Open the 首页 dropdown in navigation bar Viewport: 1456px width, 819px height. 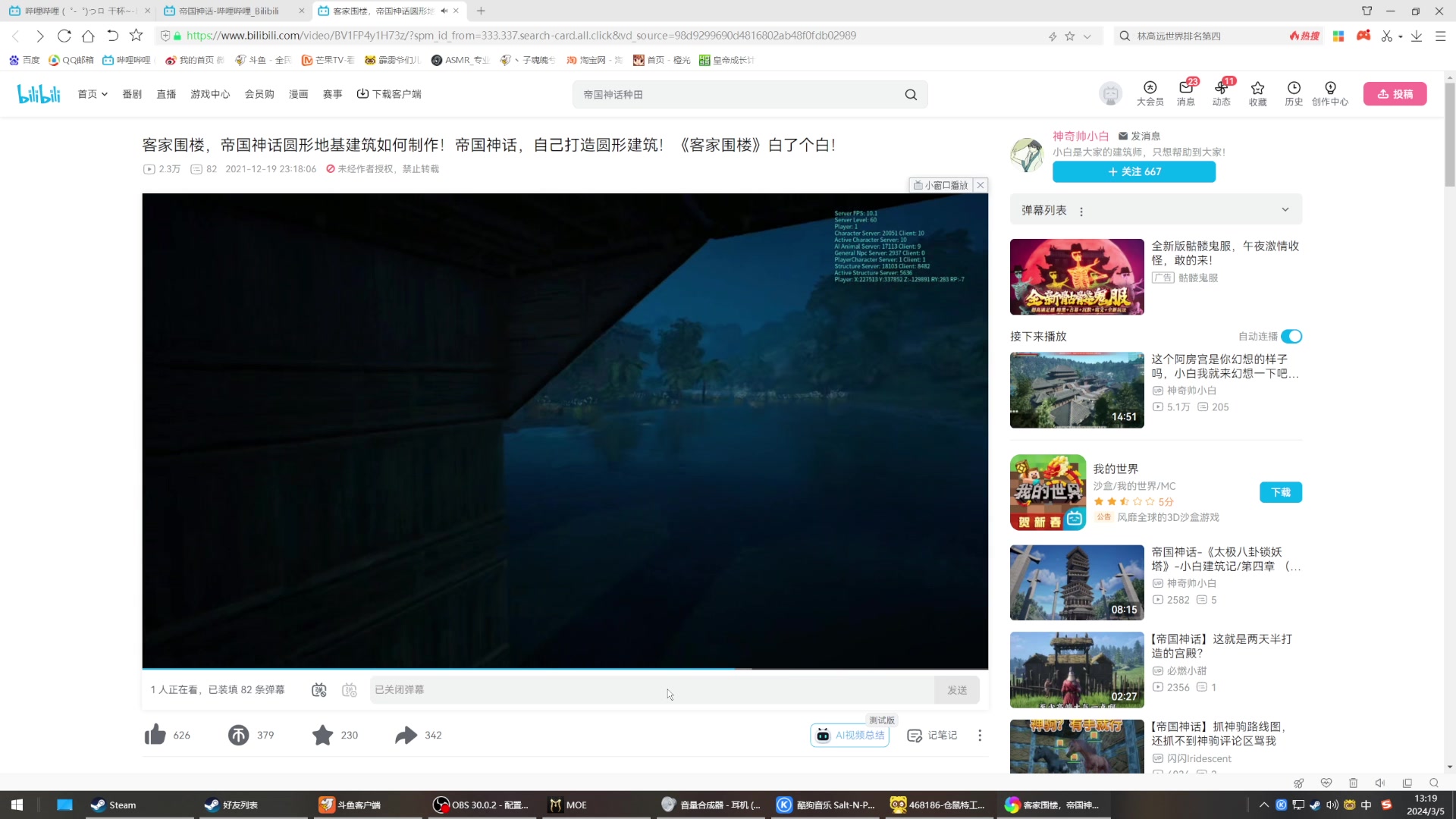pos(91,93)
